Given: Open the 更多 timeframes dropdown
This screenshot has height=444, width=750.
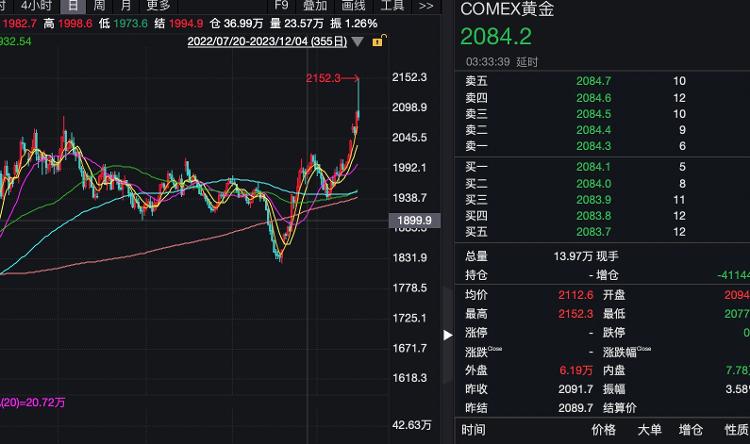Looking at the screenshot, I should tap(158, 6).
